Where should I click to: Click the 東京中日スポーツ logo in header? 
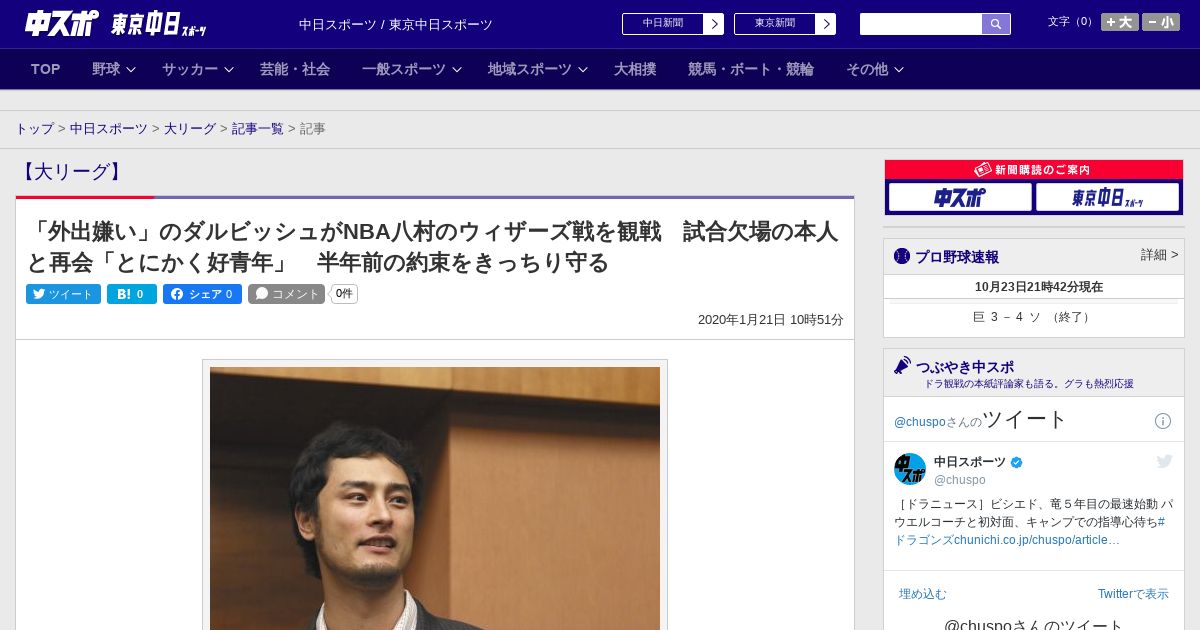coord(159,24)
